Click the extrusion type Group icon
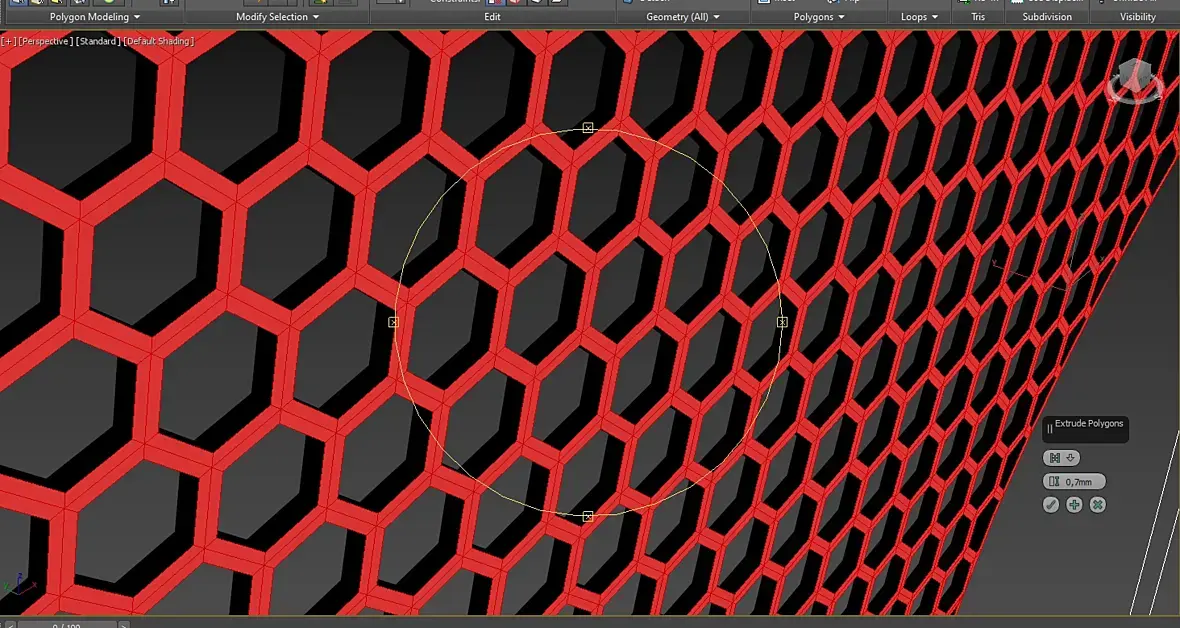The width and height of the screenshot is (1180, 628). 1055,458
